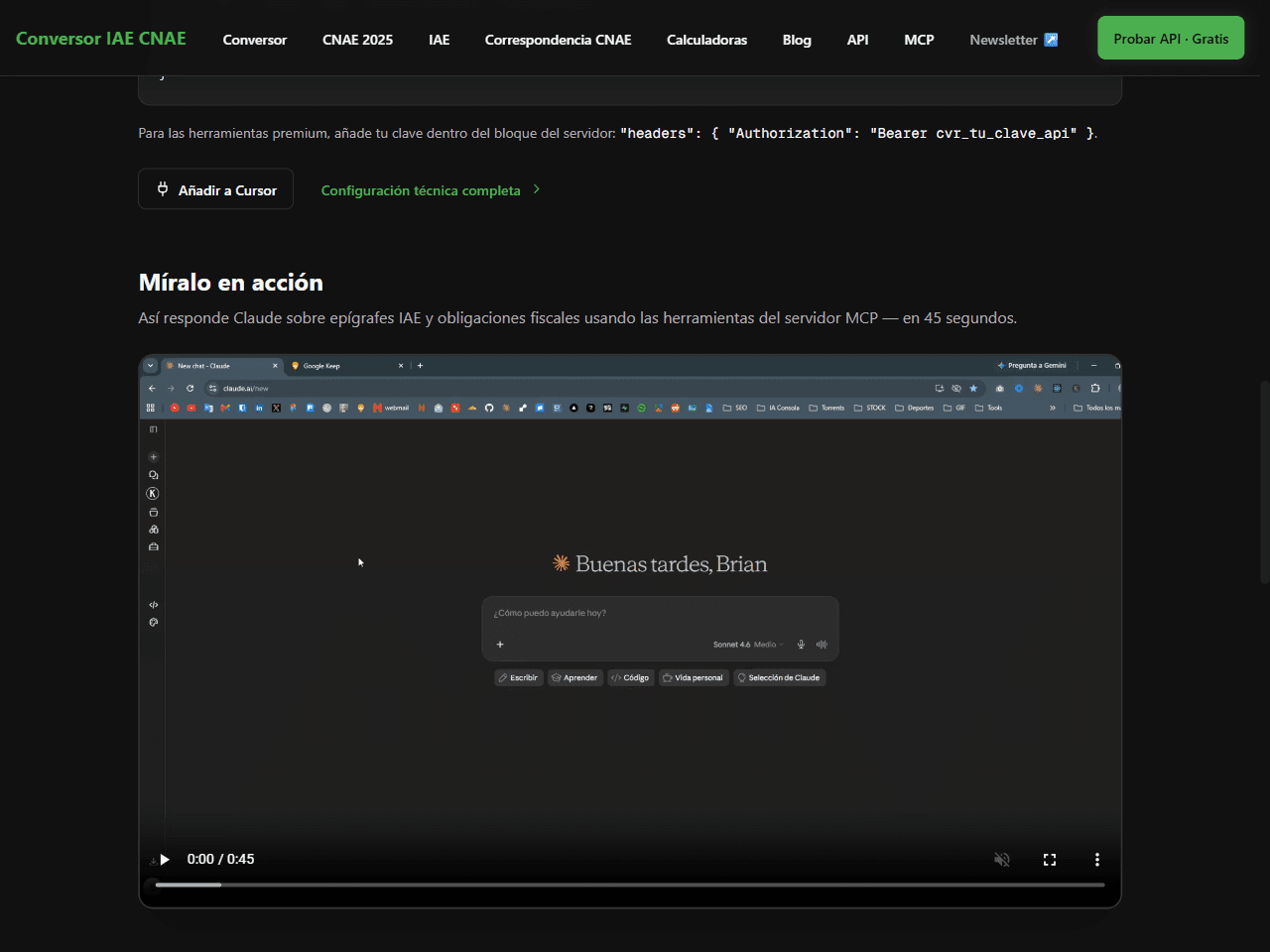The height and width of the screenshot is (952, 1270).
Task: Click the Añadir a Cursor button
Action: point(215,189)
